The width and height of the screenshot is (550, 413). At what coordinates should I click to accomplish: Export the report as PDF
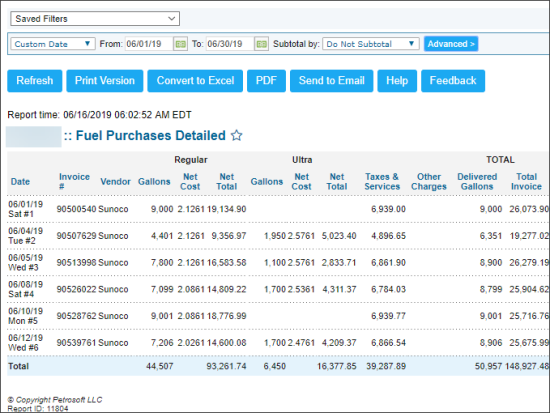[x=266, y=81]
